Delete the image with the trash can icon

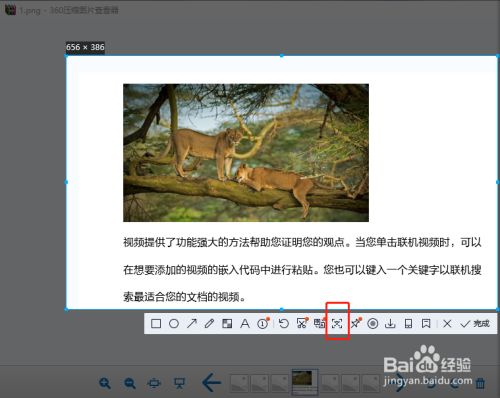tap(480, 383)
